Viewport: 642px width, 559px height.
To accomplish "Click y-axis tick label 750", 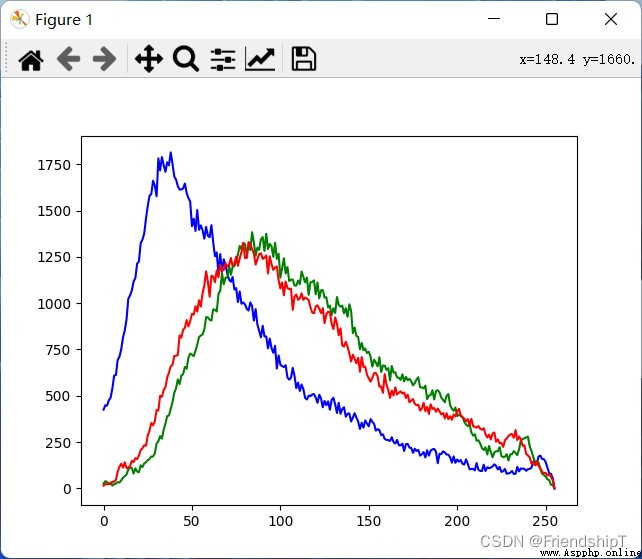I will [58, 350].
